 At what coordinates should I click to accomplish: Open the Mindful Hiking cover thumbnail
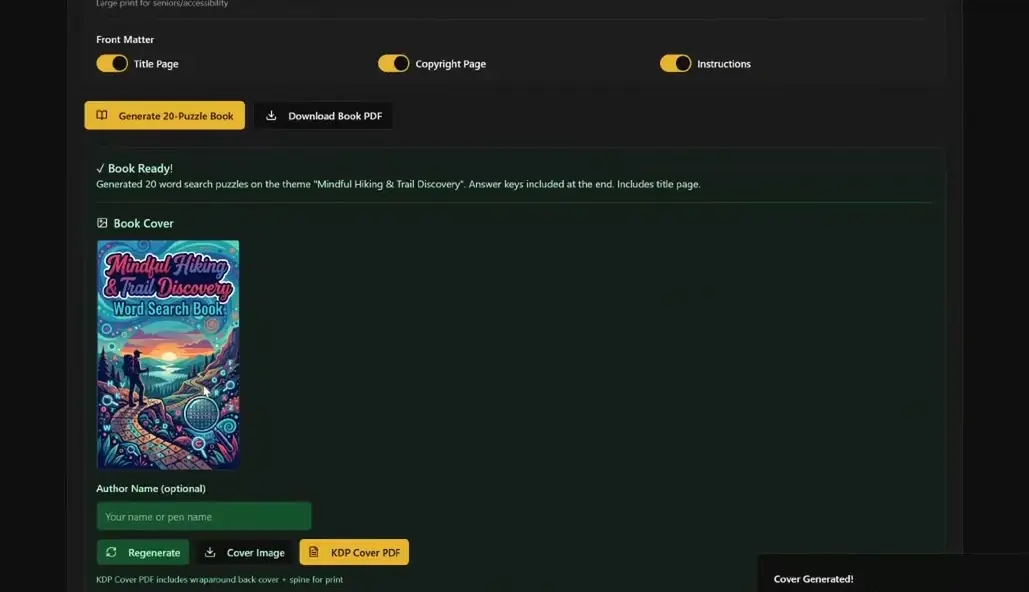pyautogui.click(x=168, y=354)
